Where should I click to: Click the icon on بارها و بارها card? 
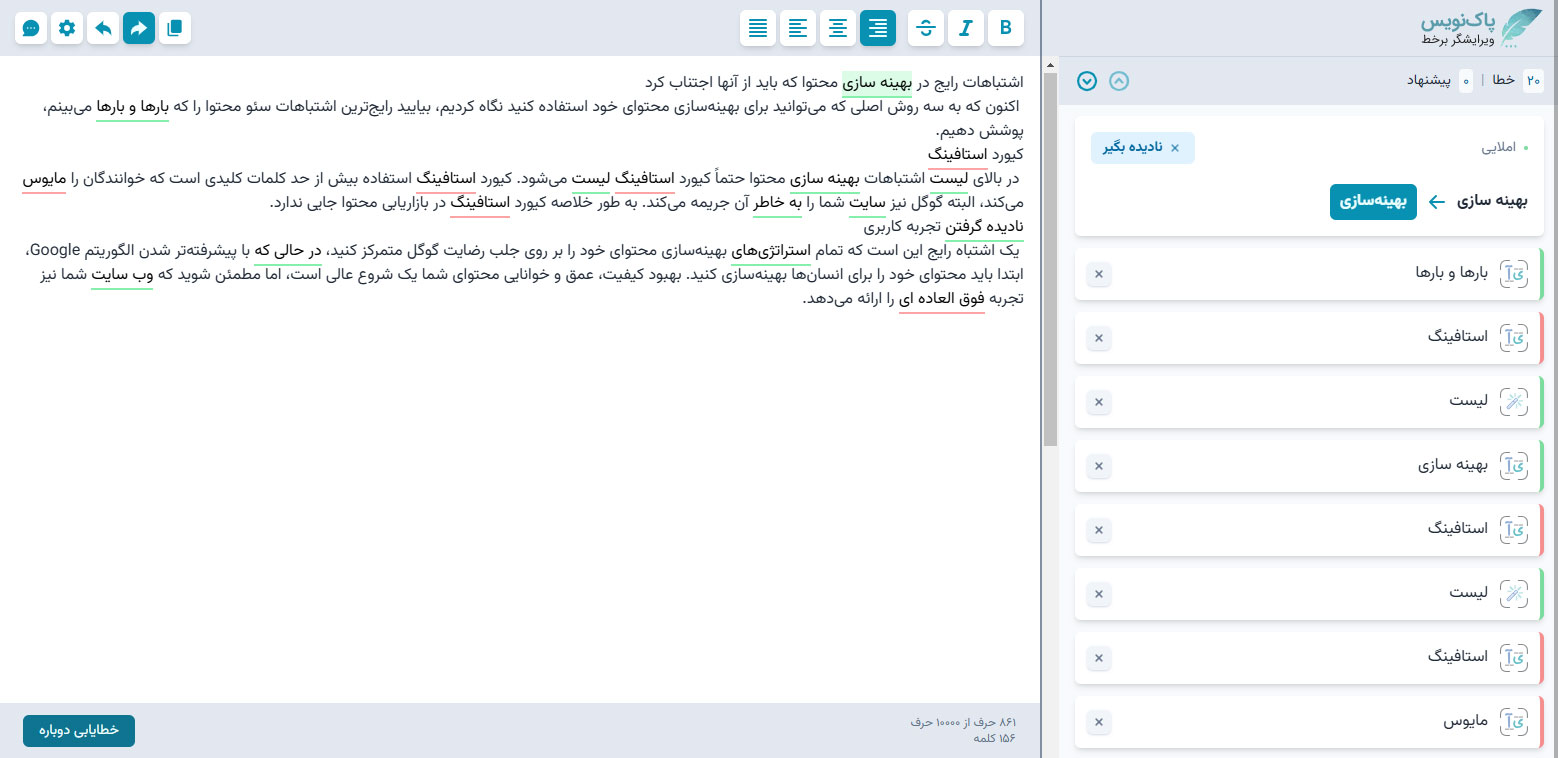pyautogui.click(x=1515, y=274)
